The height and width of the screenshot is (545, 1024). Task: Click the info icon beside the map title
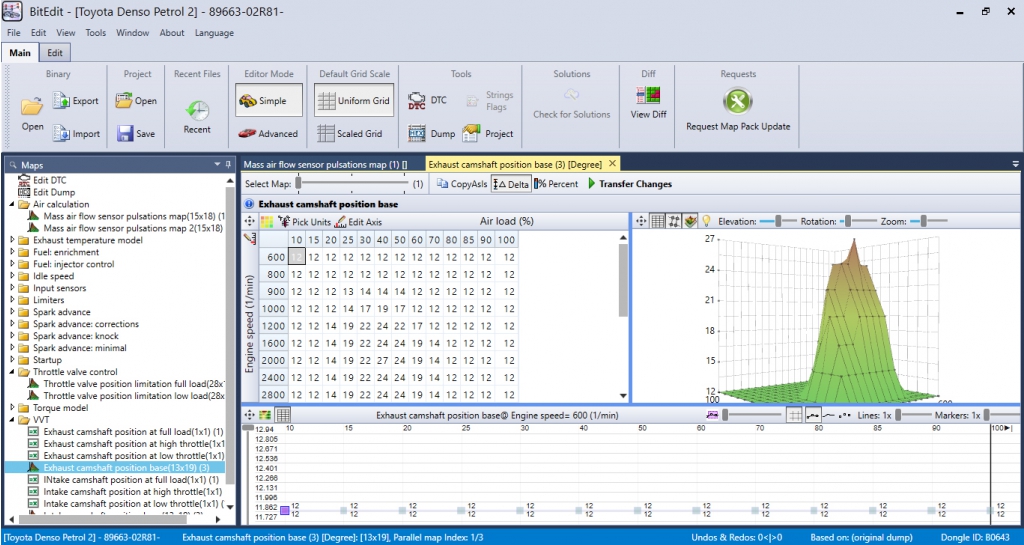click(x=249, y=204)
